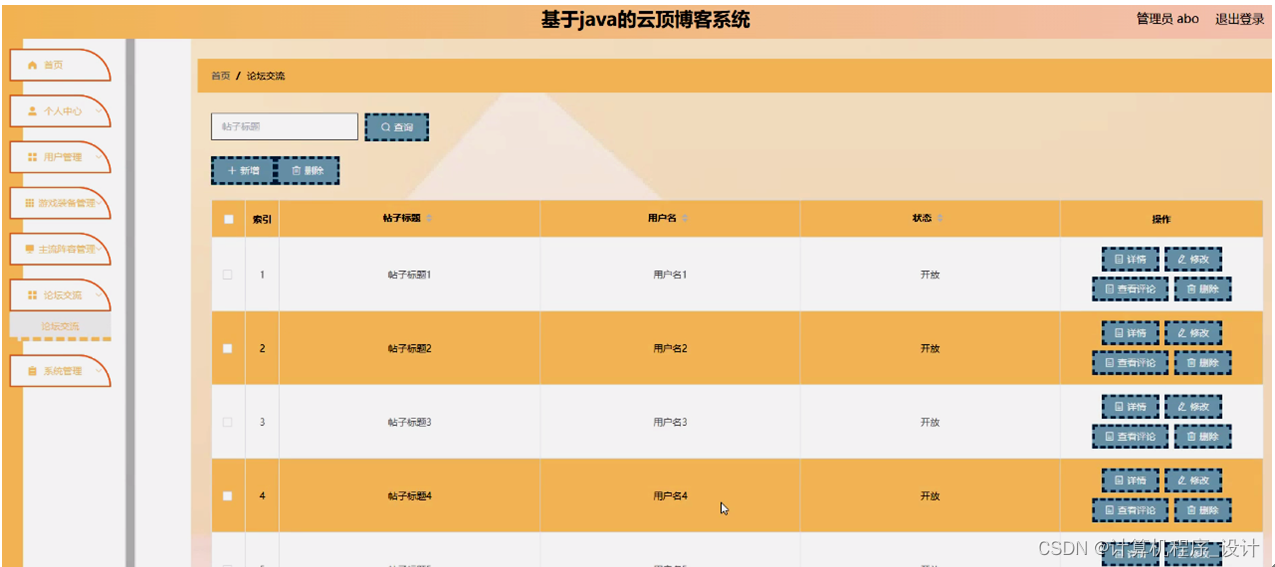This screenshot has height=567, width=1275.
Task: Click the 帖子标题2 cell
Action: [409, 348]
